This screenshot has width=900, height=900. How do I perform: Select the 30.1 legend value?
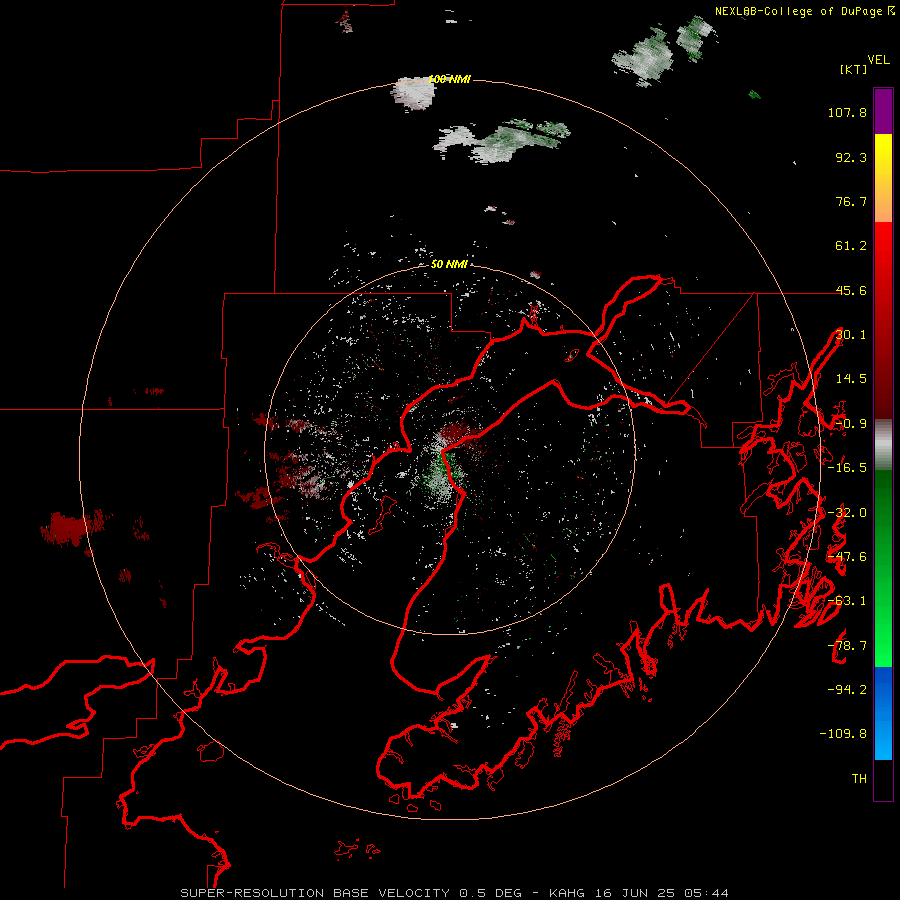pos(851,335)
